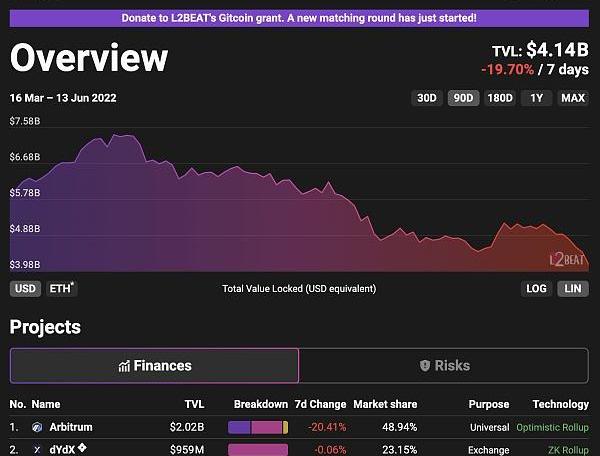
Task: Click the Optimistic Rollup technology link
Action: point(552,427)
